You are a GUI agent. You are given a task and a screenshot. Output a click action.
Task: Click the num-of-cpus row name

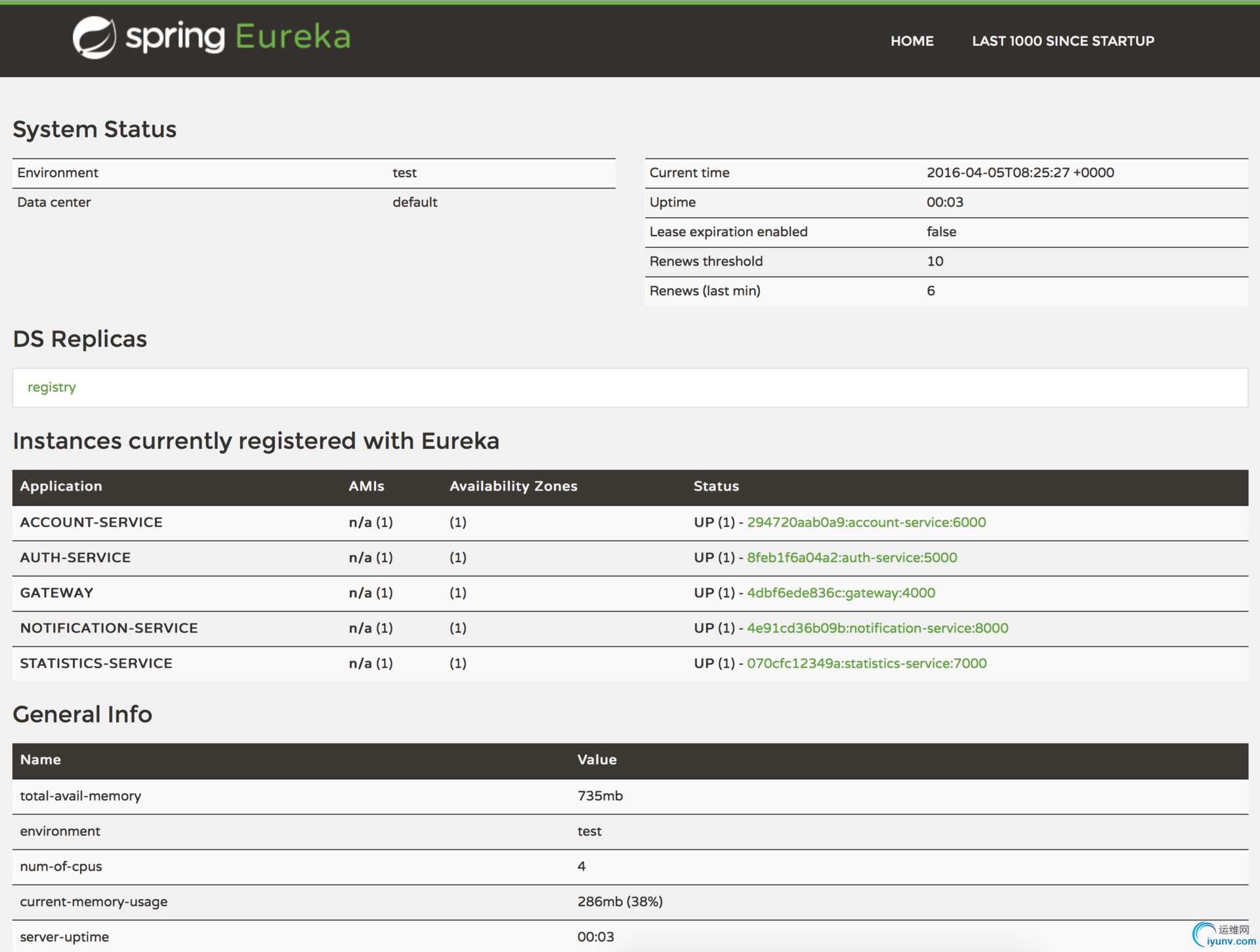click(x=61, y=866)
